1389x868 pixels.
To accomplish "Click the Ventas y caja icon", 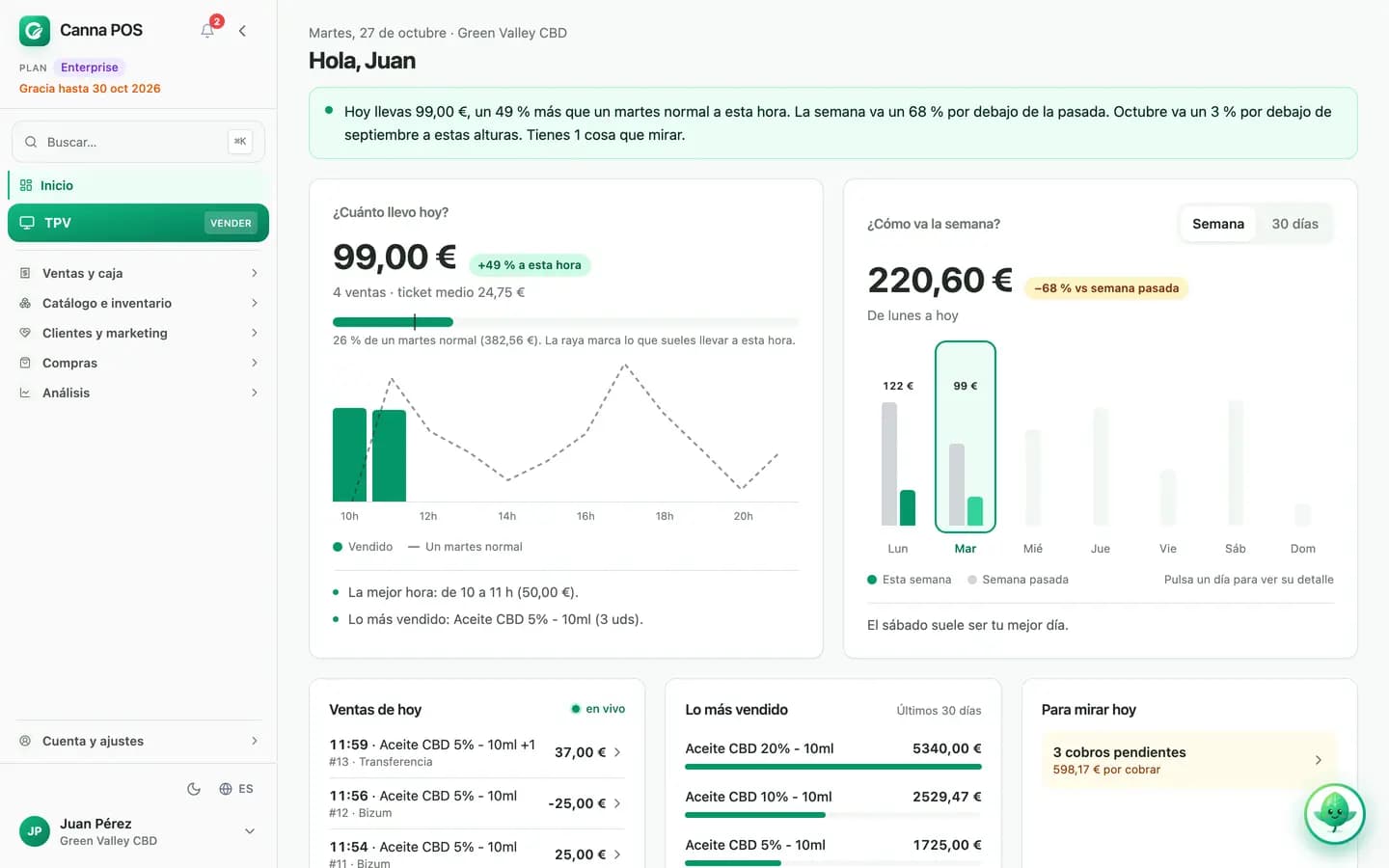I will click(x=25, y=273).
